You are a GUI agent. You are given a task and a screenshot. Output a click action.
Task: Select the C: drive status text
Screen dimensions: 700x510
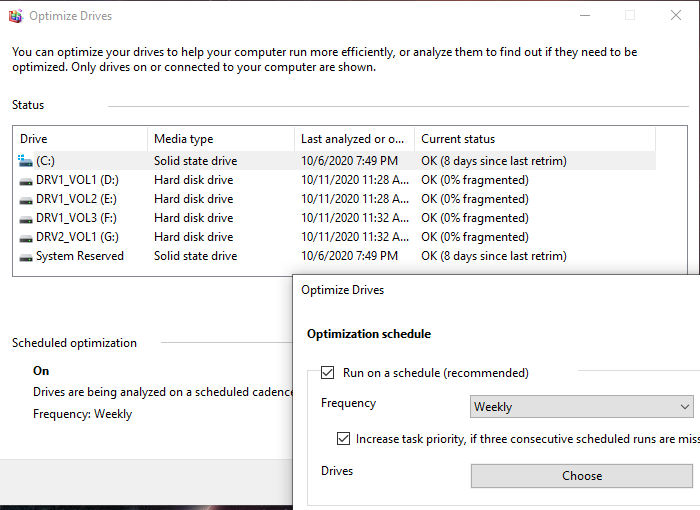coord(494,161)
